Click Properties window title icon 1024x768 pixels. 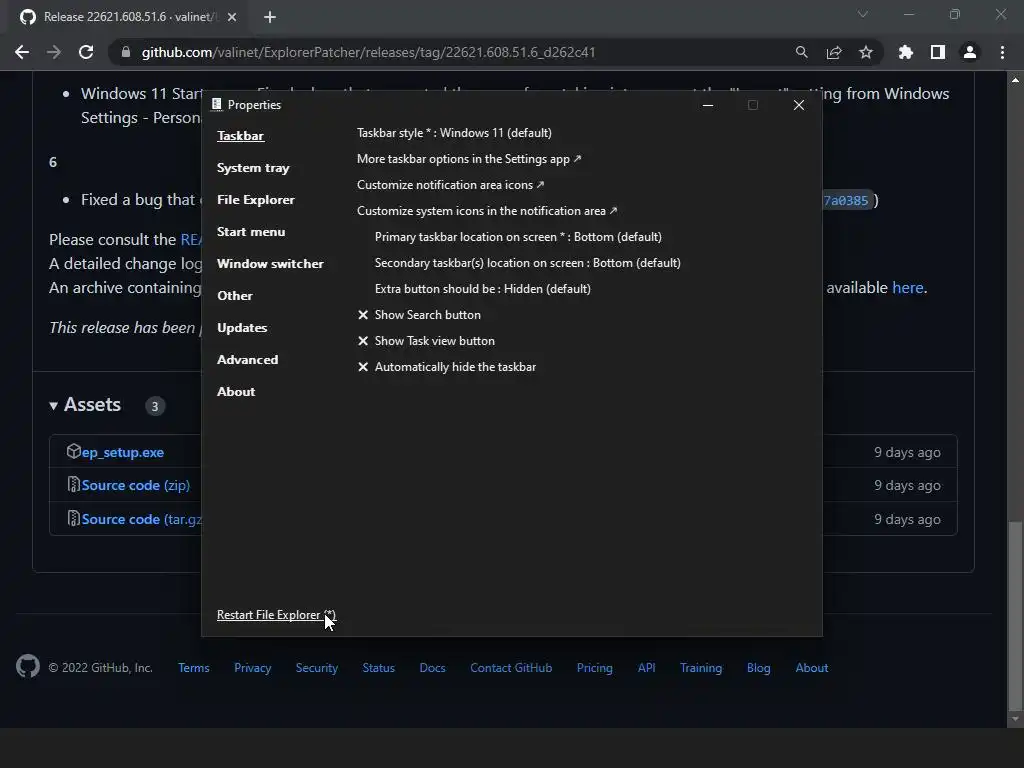(217, 104)
